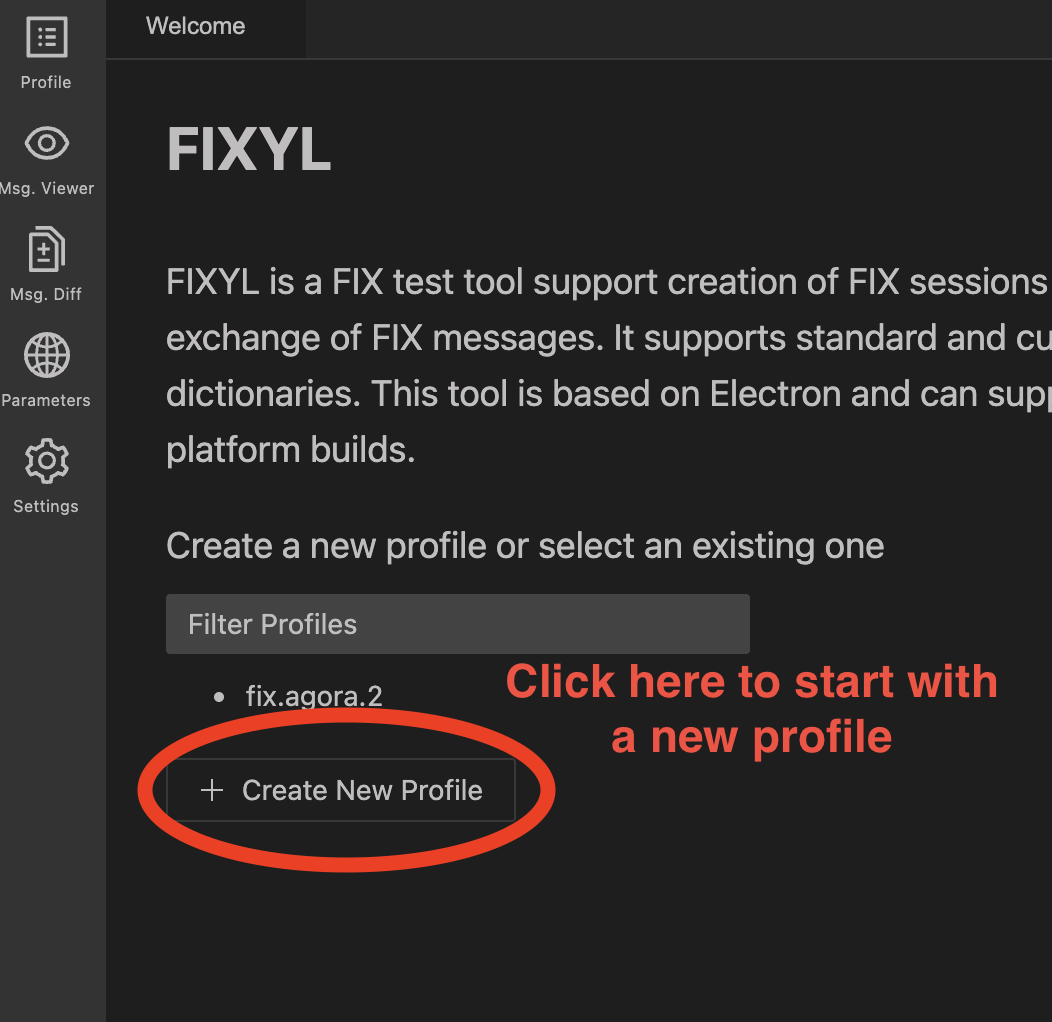Viewport: 1052px width, 1022px height.
Task: Click the bullet marker beside fix.agora.2
Action: tap(219, 696)
